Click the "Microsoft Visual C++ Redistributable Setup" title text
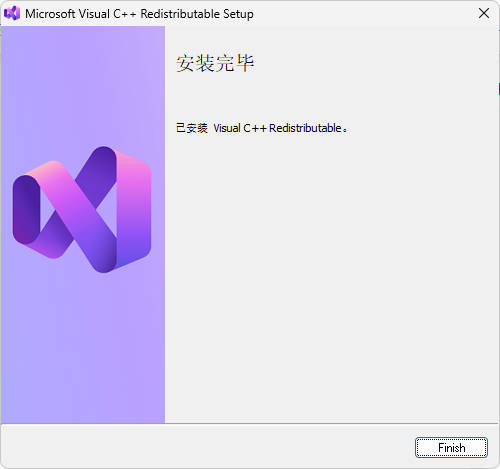500x469 pixels. [139, 14]
